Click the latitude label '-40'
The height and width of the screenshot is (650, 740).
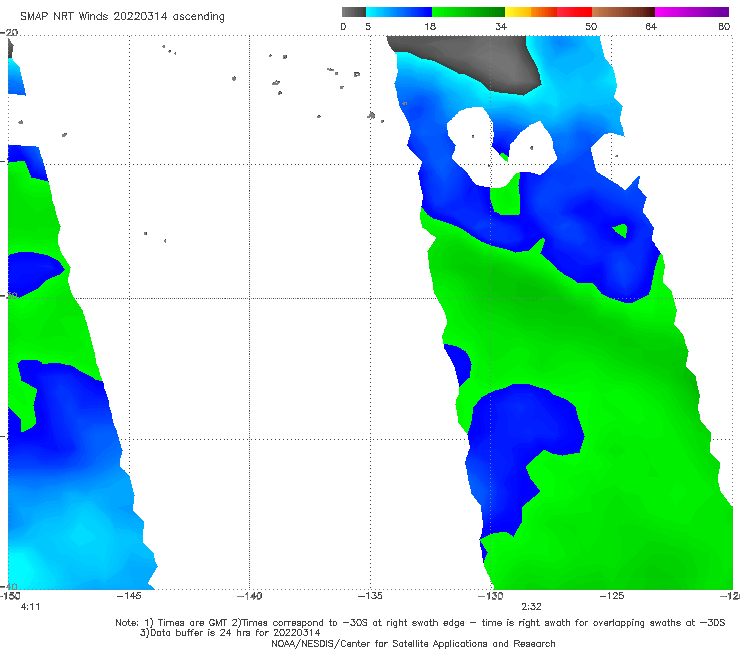tap(9, 587)
